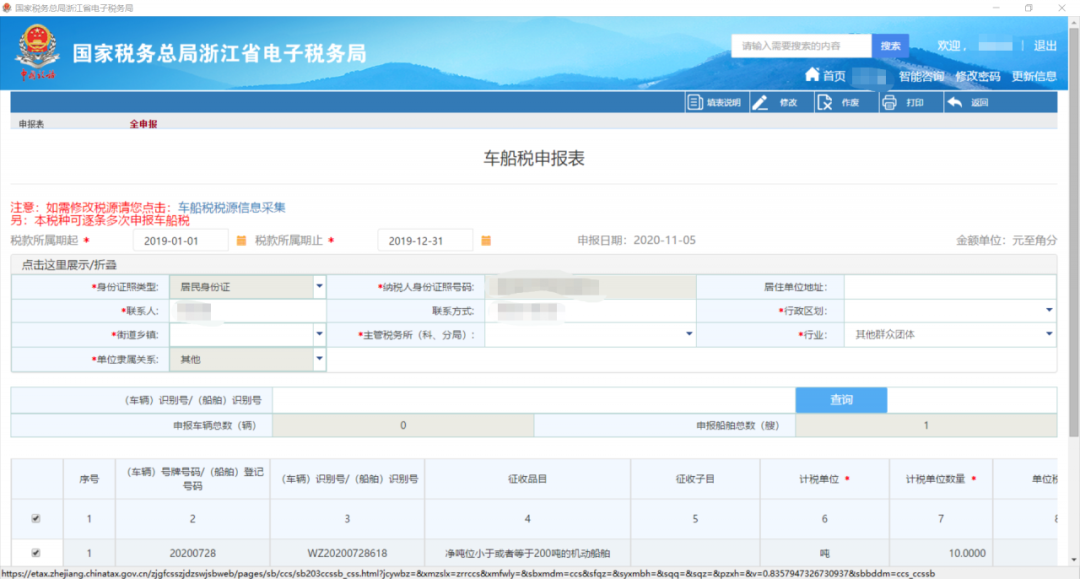Toggle the header row select-all checkbox

point(36,518)
